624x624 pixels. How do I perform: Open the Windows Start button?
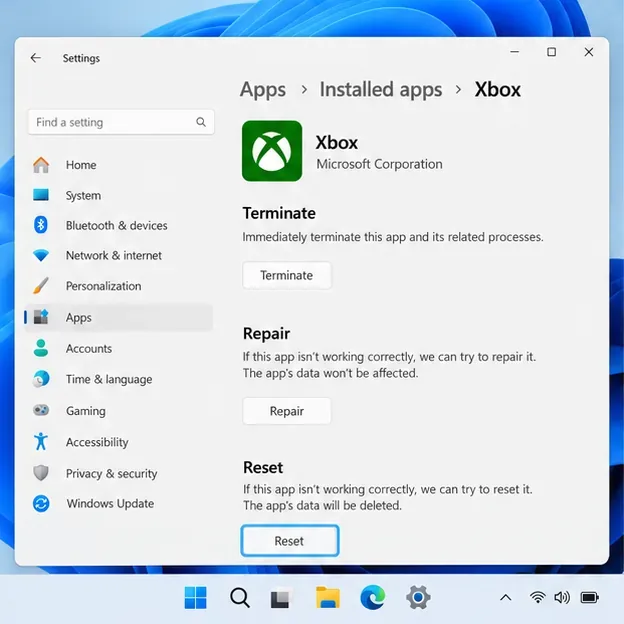click(x=195, y=597)
